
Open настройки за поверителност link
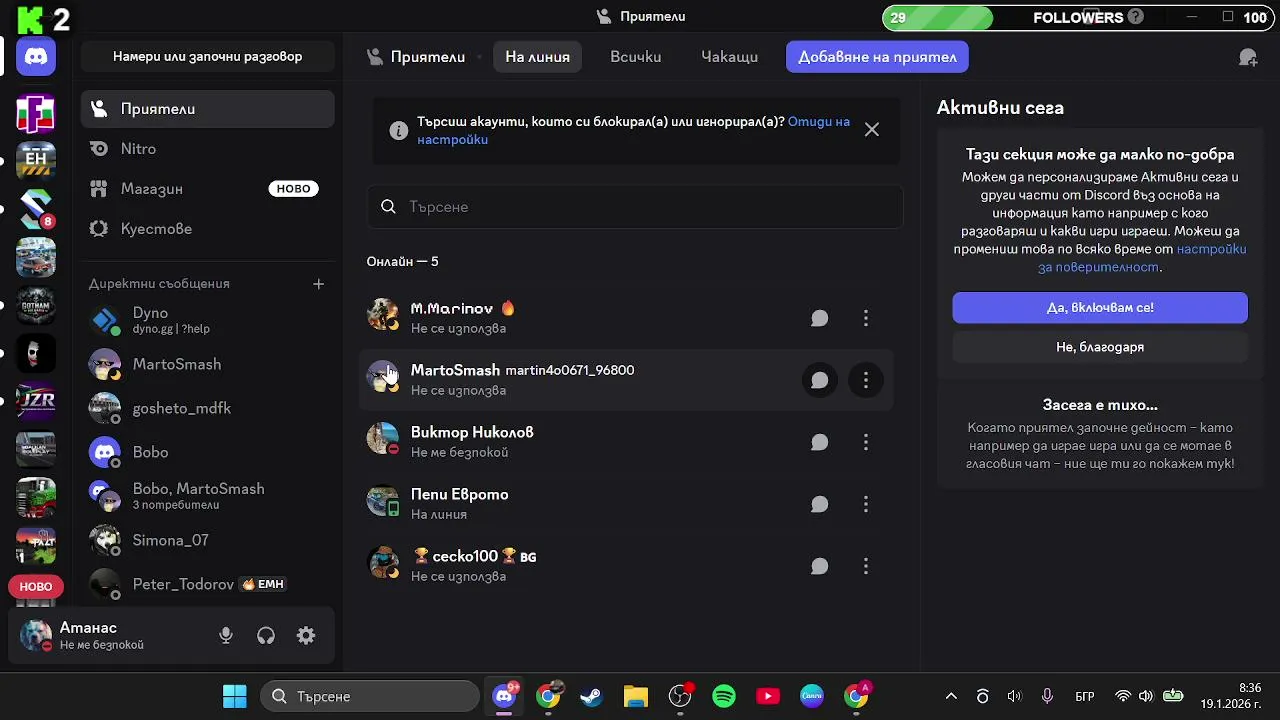pos(1142,258)
